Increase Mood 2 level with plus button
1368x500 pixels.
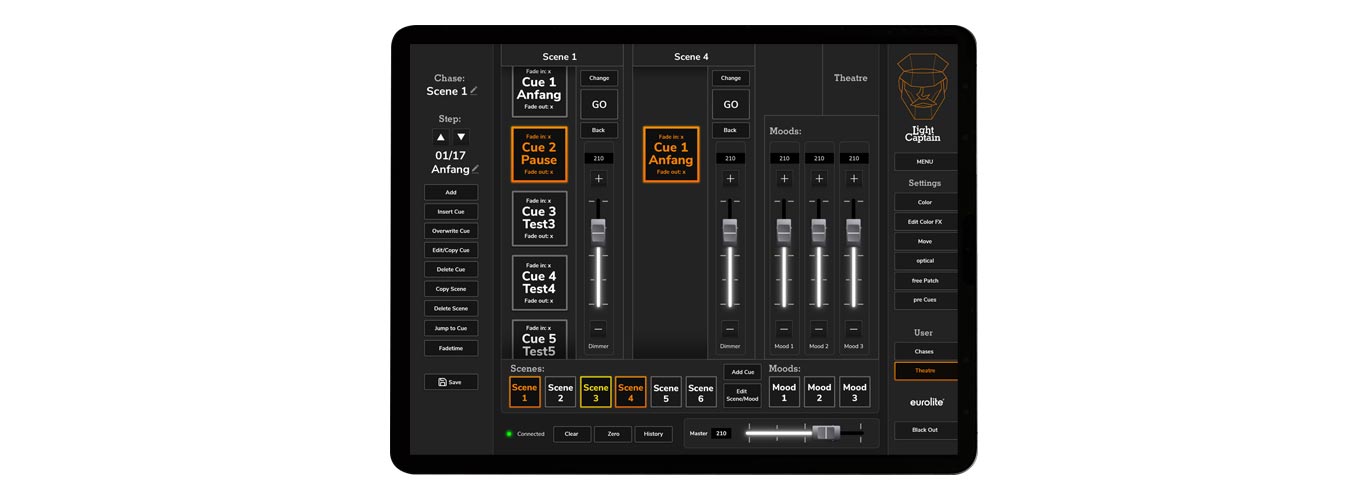[819, 179]
